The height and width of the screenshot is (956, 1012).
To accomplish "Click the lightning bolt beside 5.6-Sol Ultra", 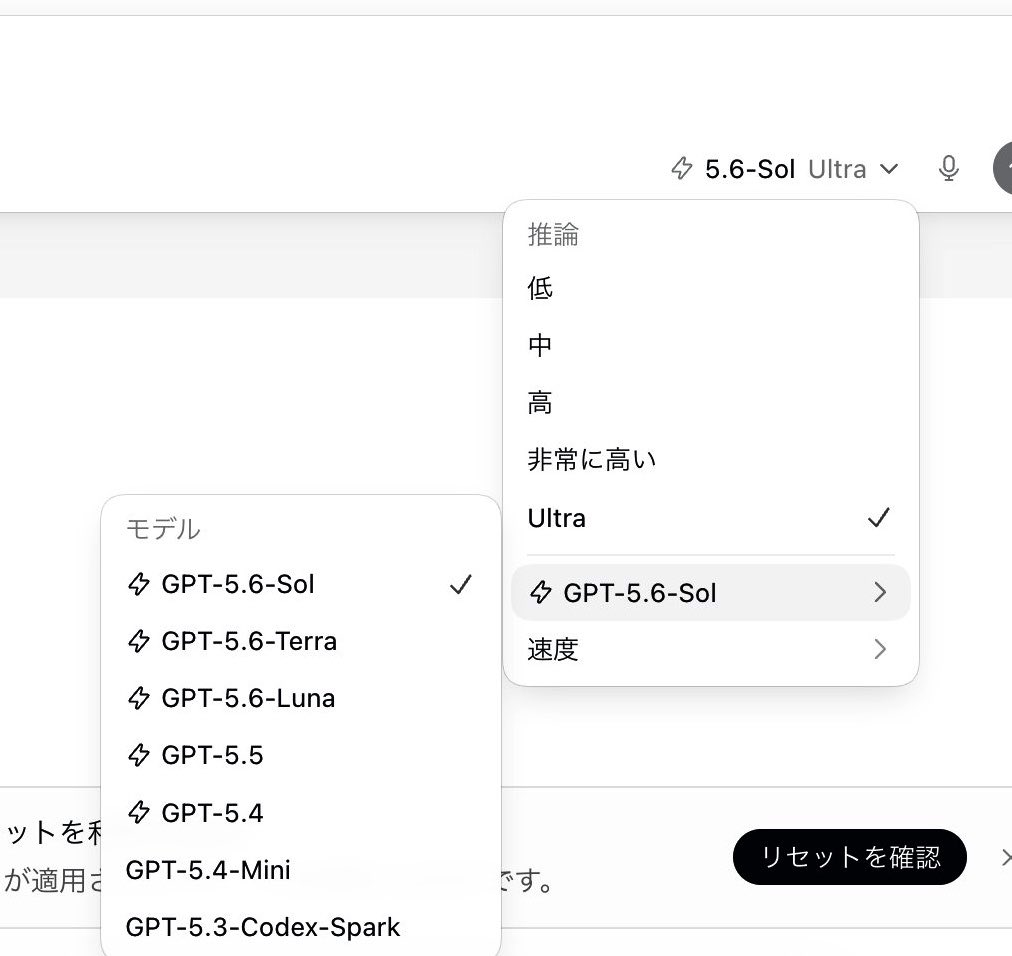I will pos(682,168).
